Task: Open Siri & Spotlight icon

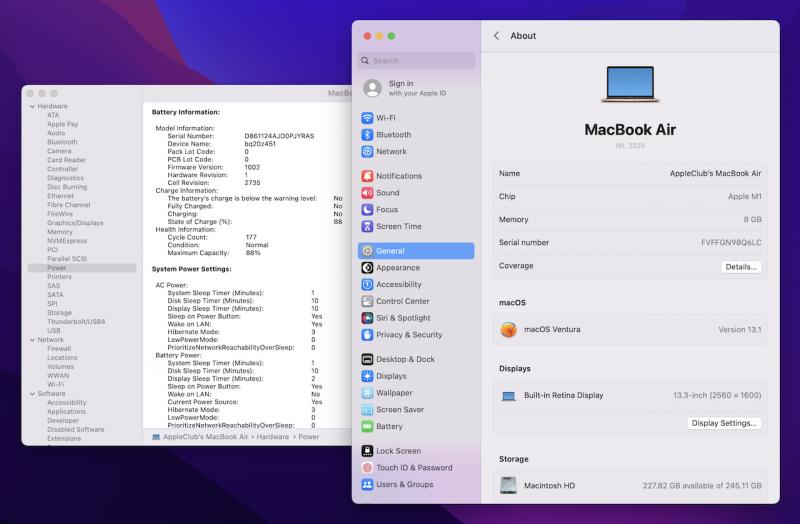Action: (x=367, y=318)
